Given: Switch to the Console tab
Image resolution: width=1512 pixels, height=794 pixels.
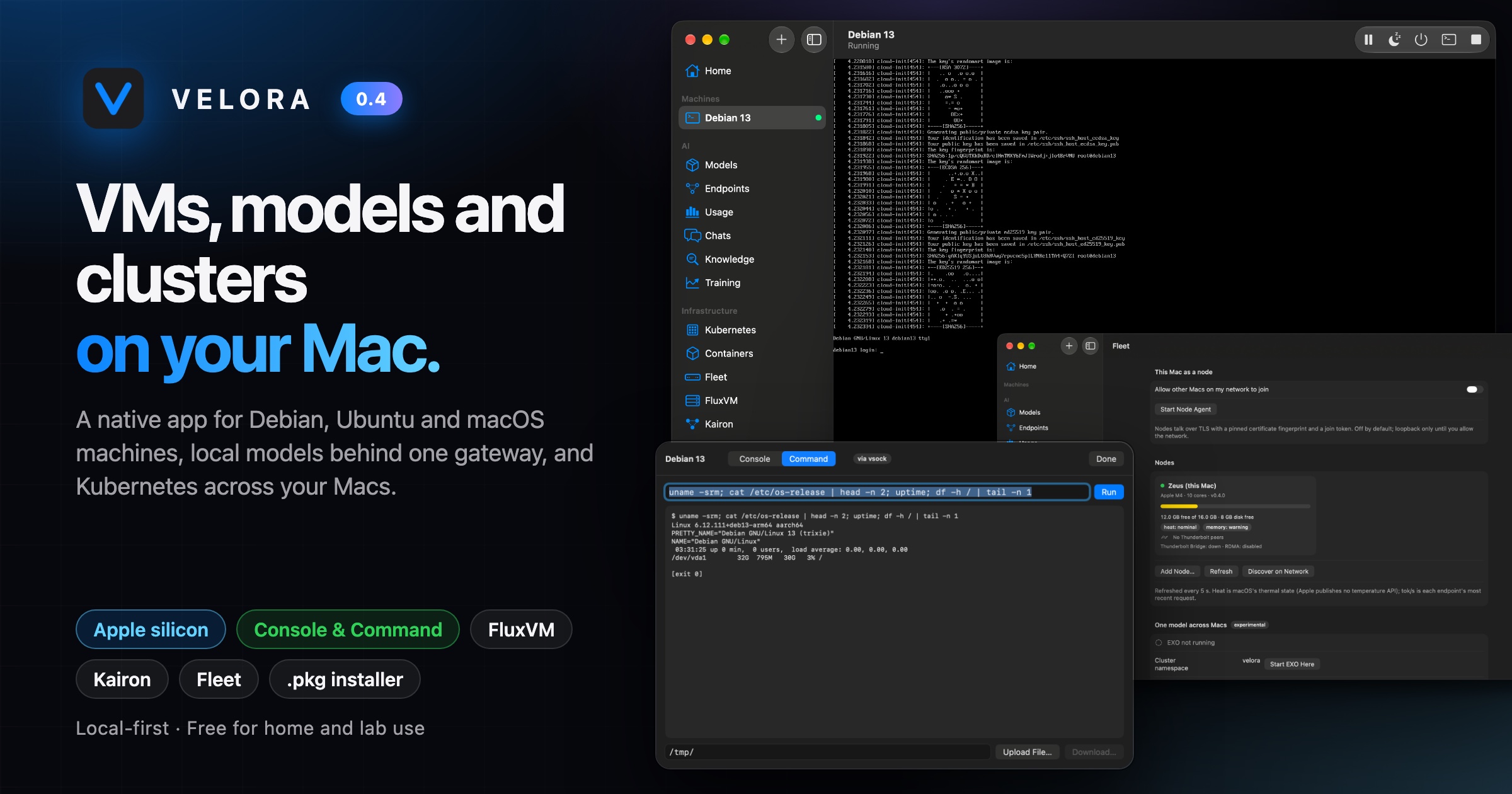Looking at the screenshot, I should pyautogui.click(x=755, y=459).
